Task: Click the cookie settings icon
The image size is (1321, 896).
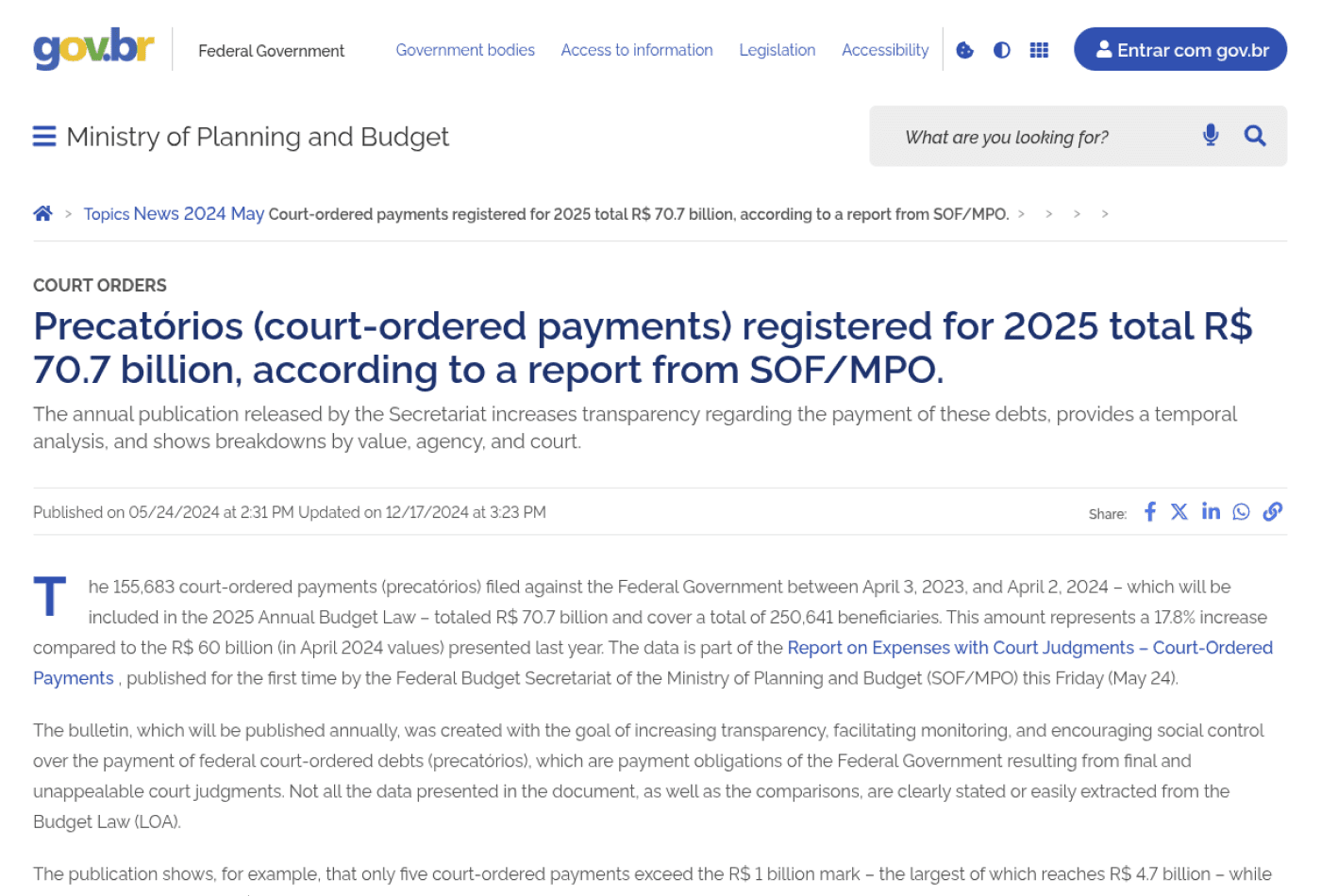Action: pos(964,49)
